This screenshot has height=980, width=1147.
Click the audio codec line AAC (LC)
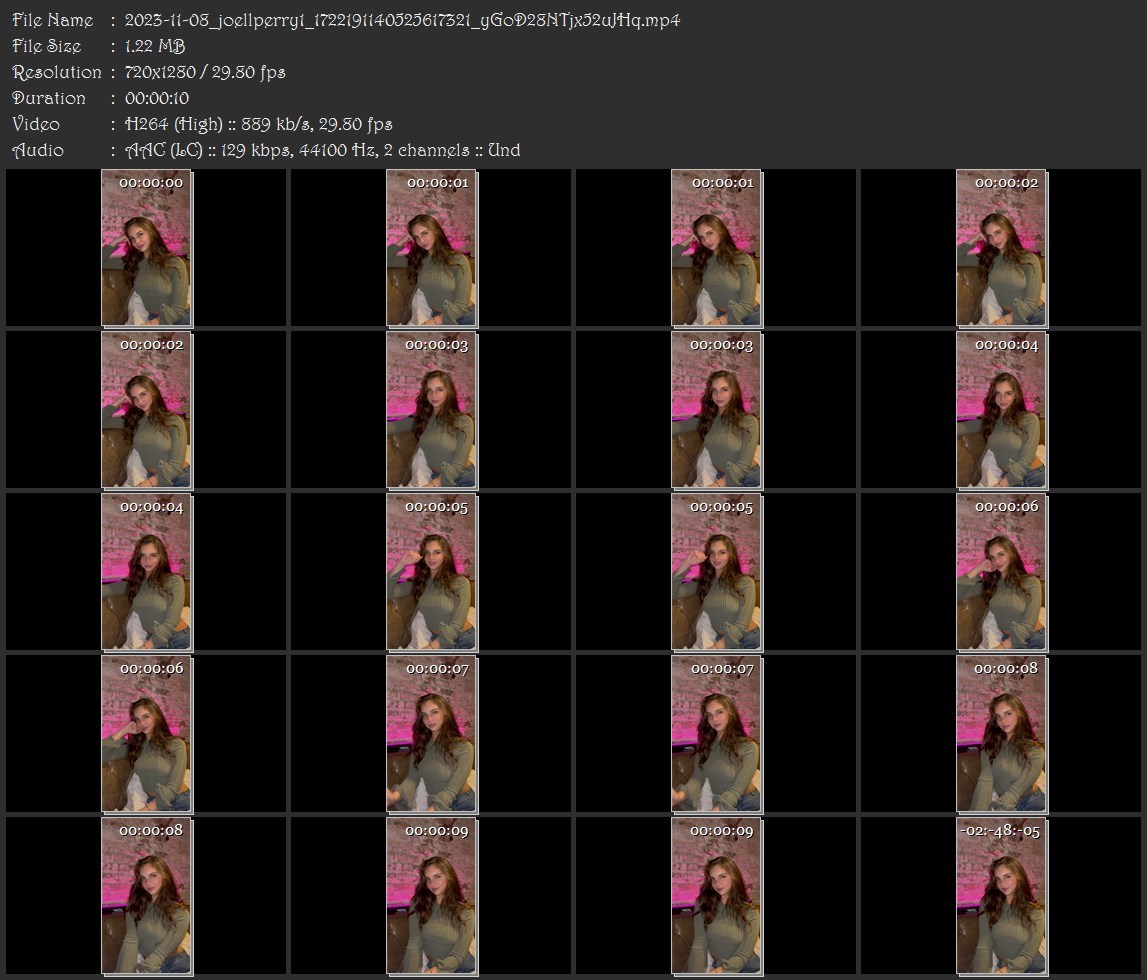click(323, 150)
